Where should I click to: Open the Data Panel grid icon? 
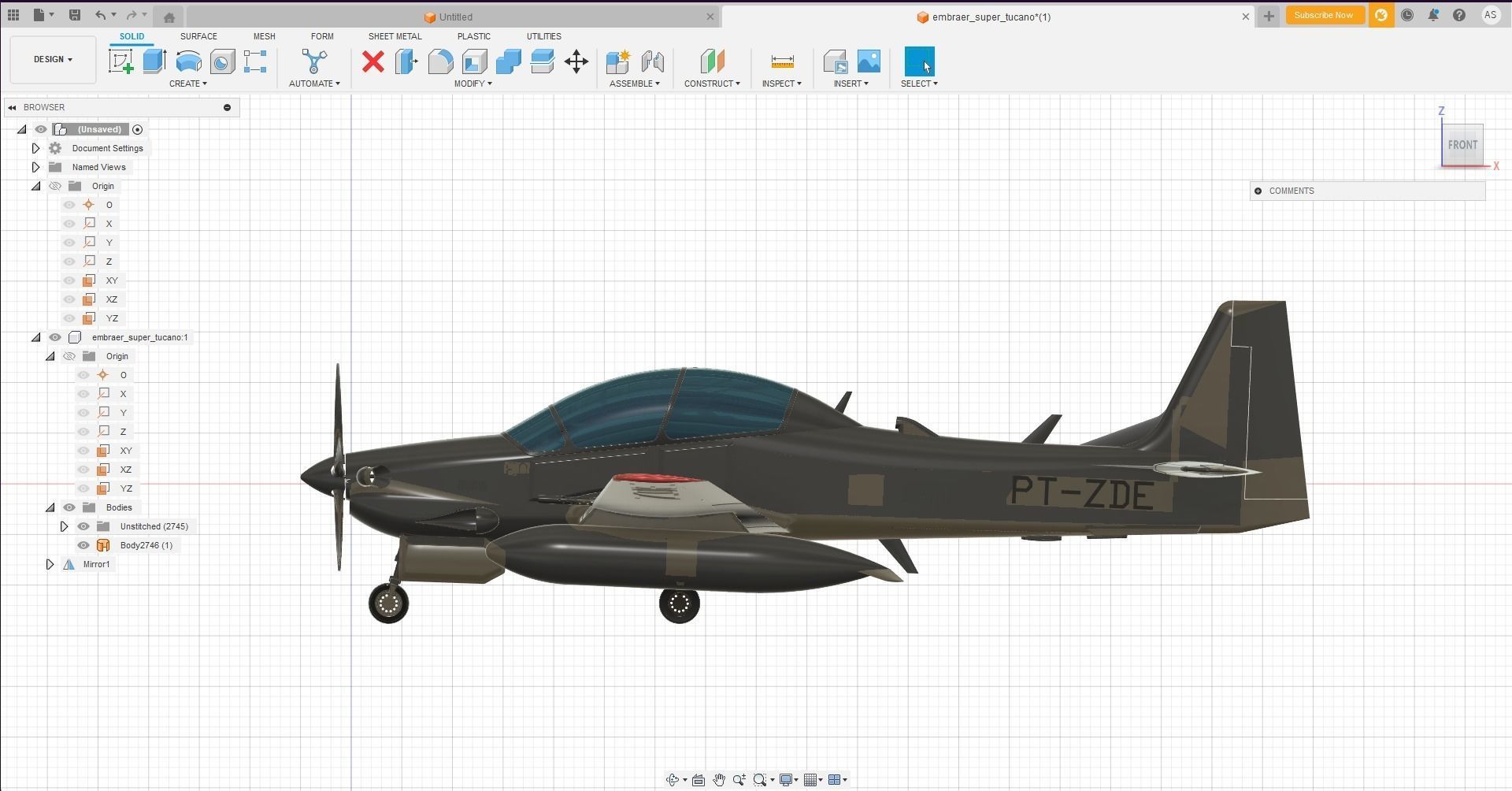tap(13, 15)
